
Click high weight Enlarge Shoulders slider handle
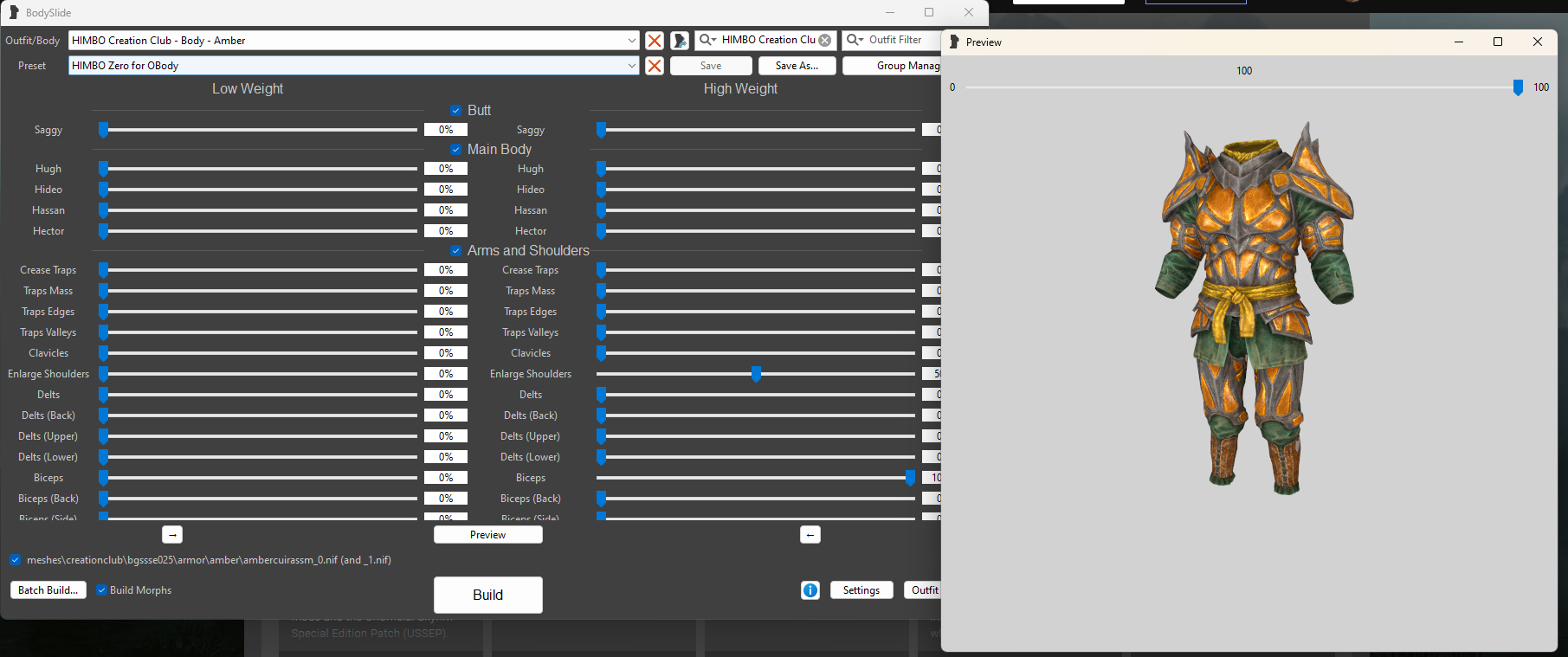757,374
